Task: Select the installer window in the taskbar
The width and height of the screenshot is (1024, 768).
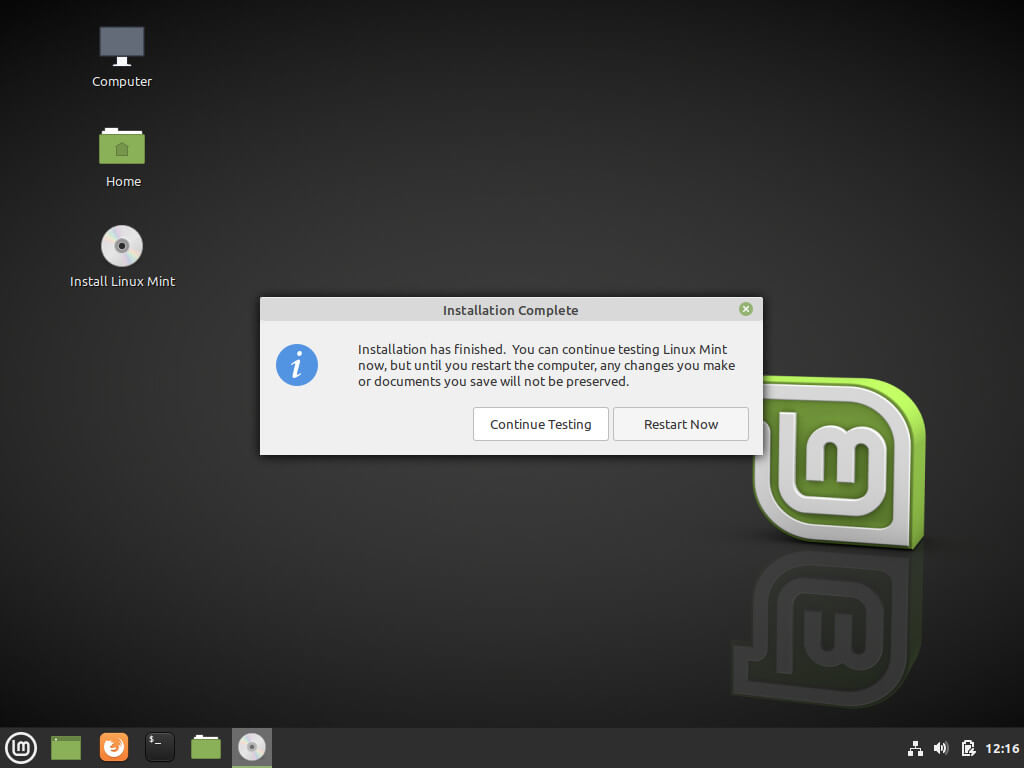Action: coord(252,748)
